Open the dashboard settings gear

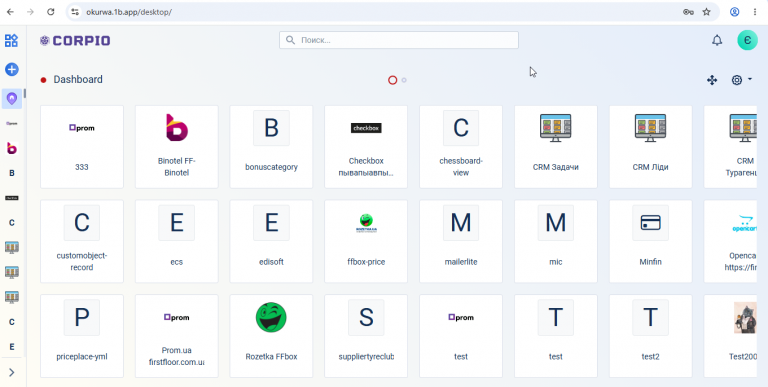pos(737,80)
